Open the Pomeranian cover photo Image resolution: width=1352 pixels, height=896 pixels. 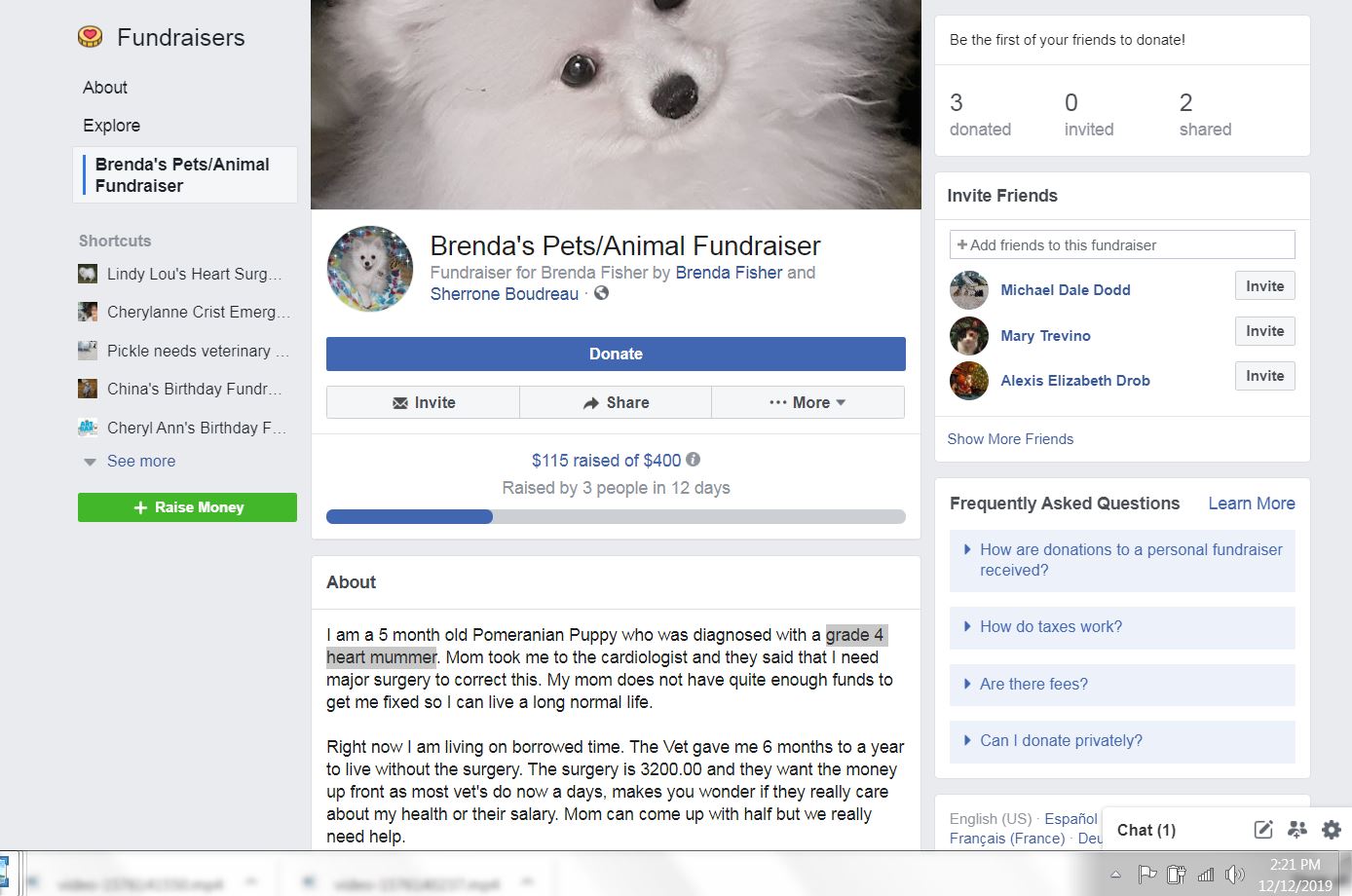(616, 104)
